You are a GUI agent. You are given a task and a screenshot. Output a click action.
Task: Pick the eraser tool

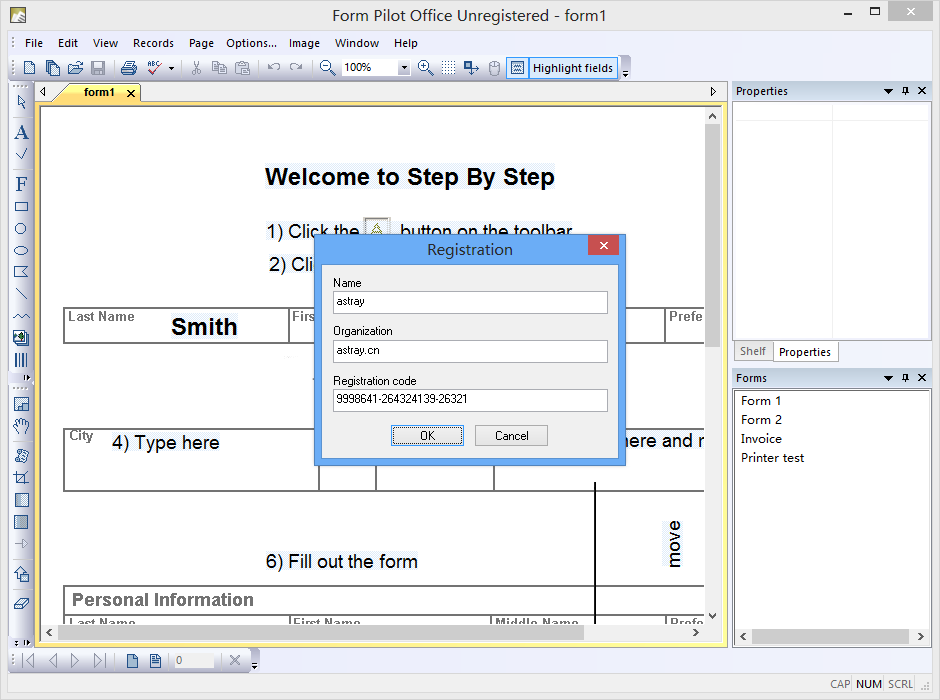coord(22,604)
